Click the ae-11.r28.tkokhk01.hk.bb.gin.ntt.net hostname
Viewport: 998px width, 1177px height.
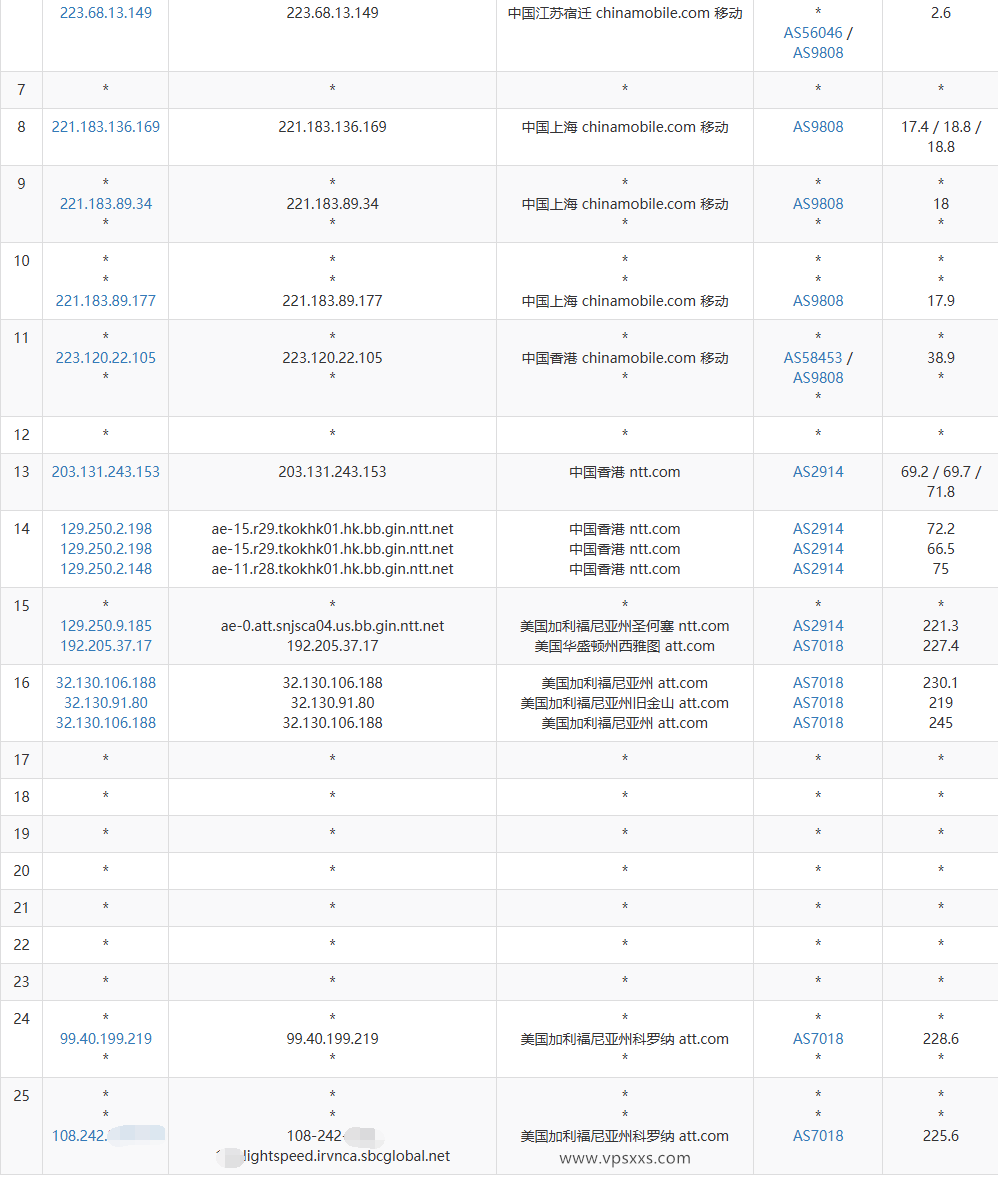coord(332,569)
